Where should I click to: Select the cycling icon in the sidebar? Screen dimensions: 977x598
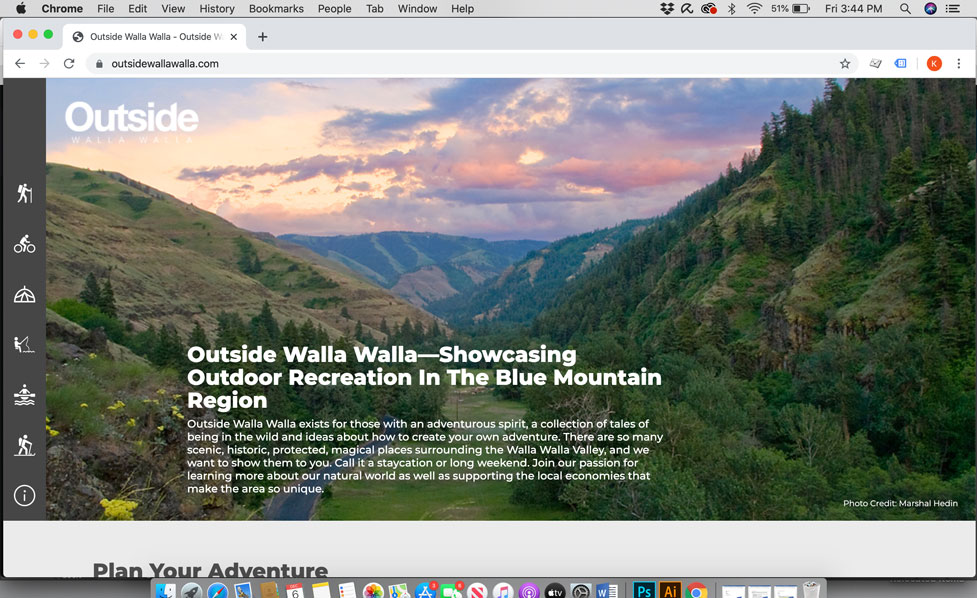pyautogui.click(x=24, y=244)
